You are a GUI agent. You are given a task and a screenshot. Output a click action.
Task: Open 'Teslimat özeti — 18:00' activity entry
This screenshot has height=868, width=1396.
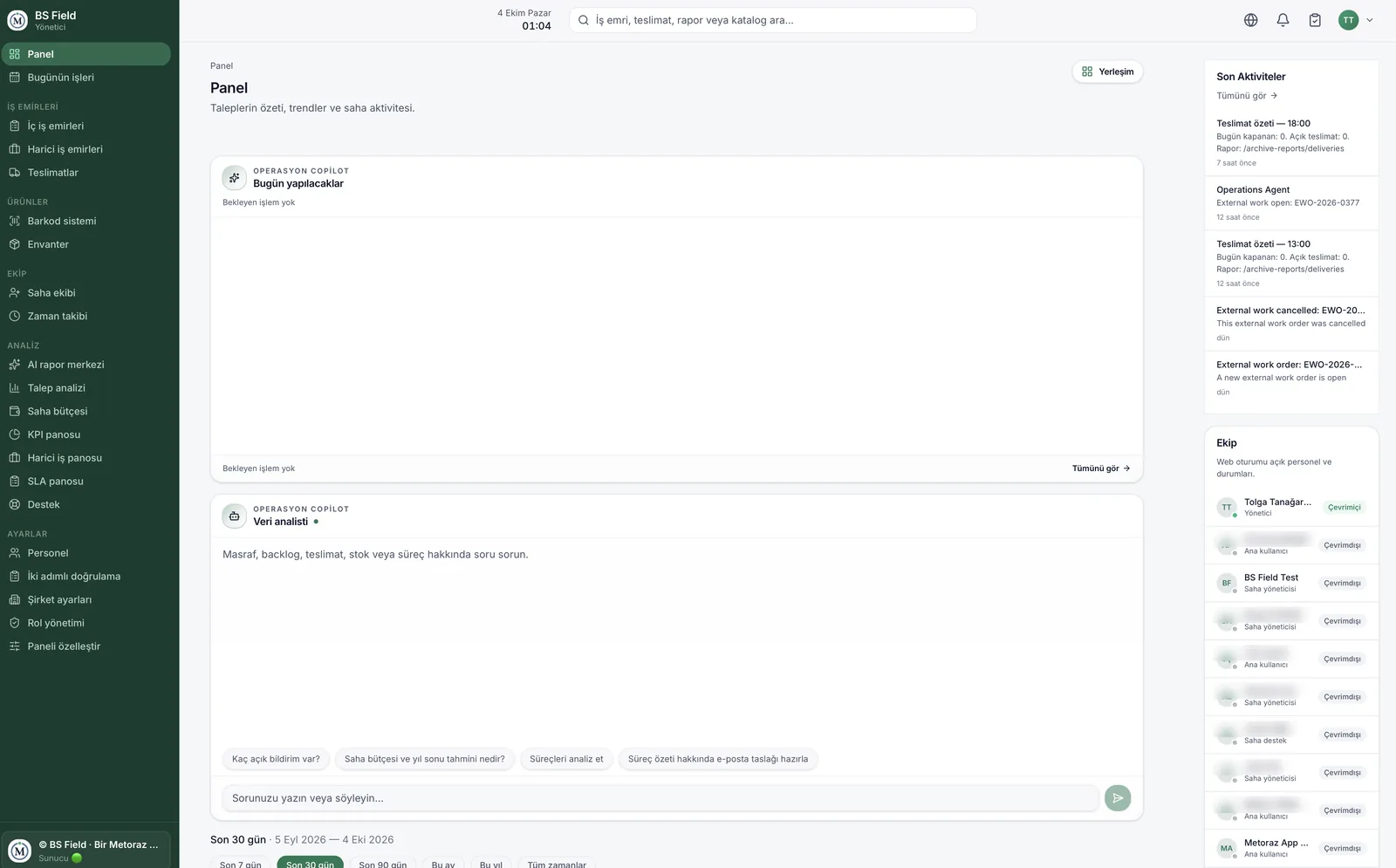(x=1291, y=143)
